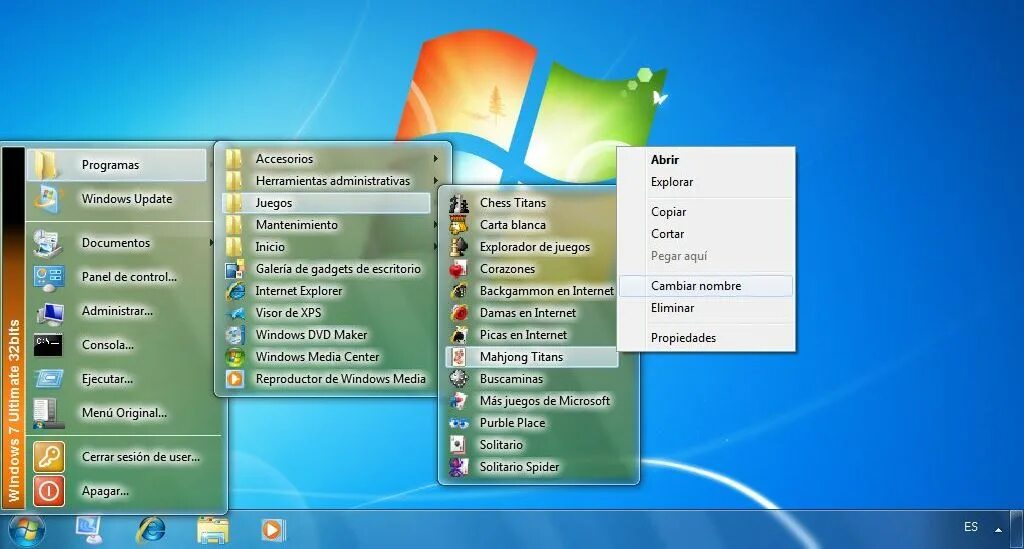
Task: Click the Documentos entry label
Action: 116,243
